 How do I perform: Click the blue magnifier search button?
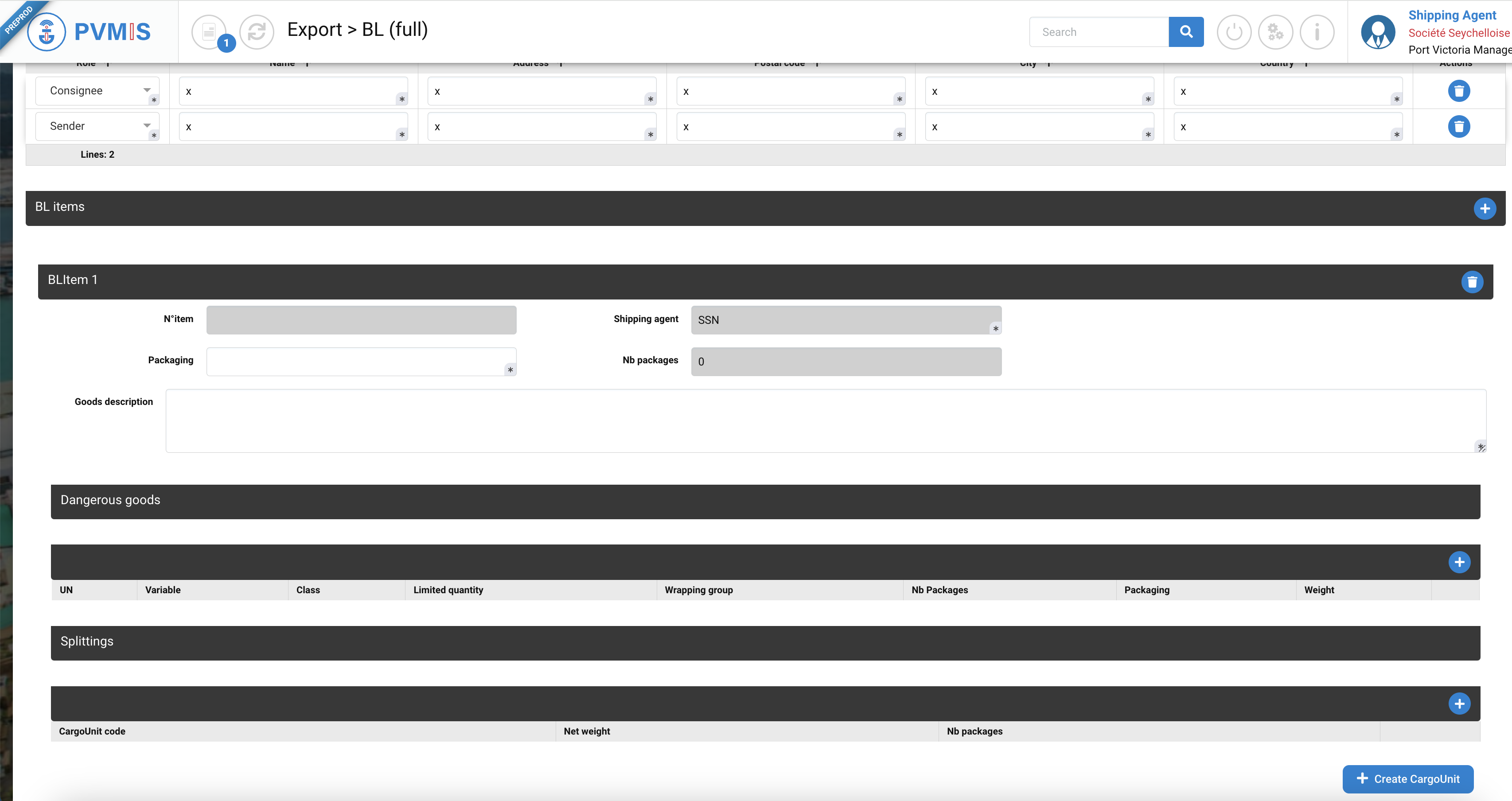click(x=1186, y=32)
